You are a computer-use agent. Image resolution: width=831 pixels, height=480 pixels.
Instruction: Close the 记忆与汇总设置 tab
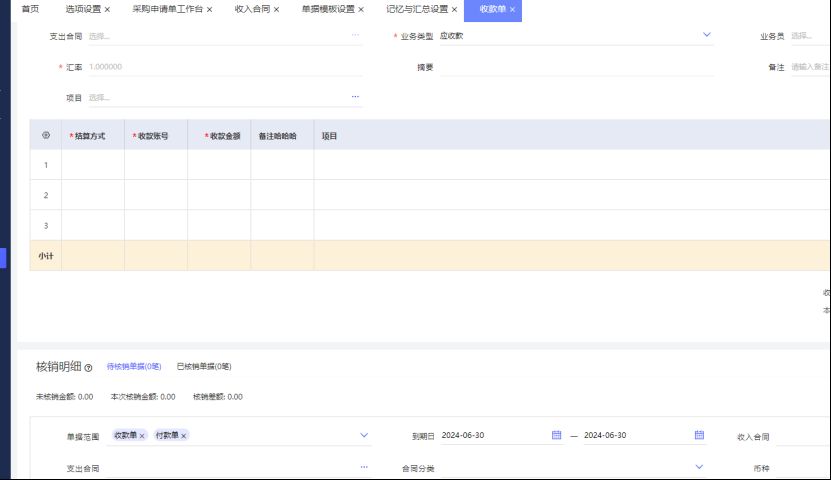pos(455,9)
